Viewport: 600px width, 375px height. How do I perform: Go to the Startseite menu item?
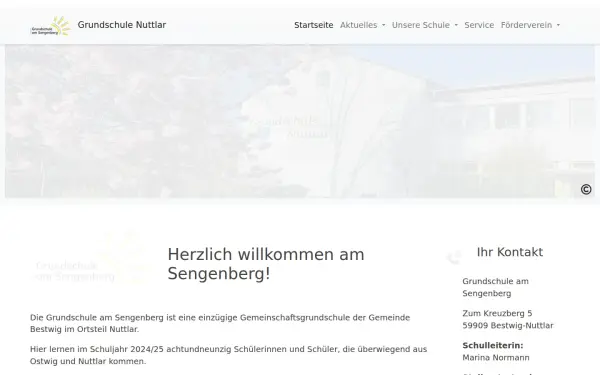[x=313, y=25]
